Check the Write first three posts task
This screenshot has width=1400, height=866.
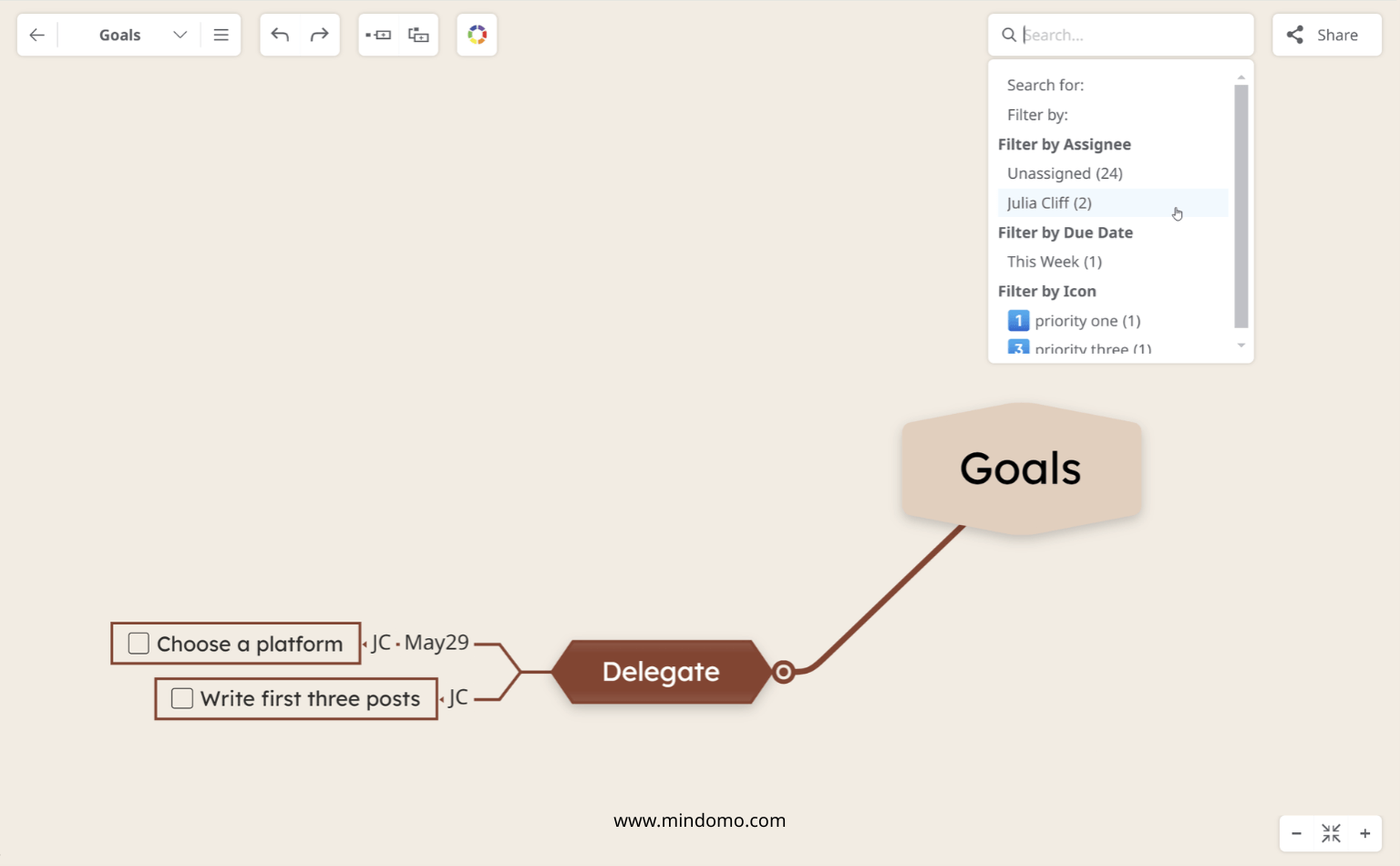click(182, 698)
